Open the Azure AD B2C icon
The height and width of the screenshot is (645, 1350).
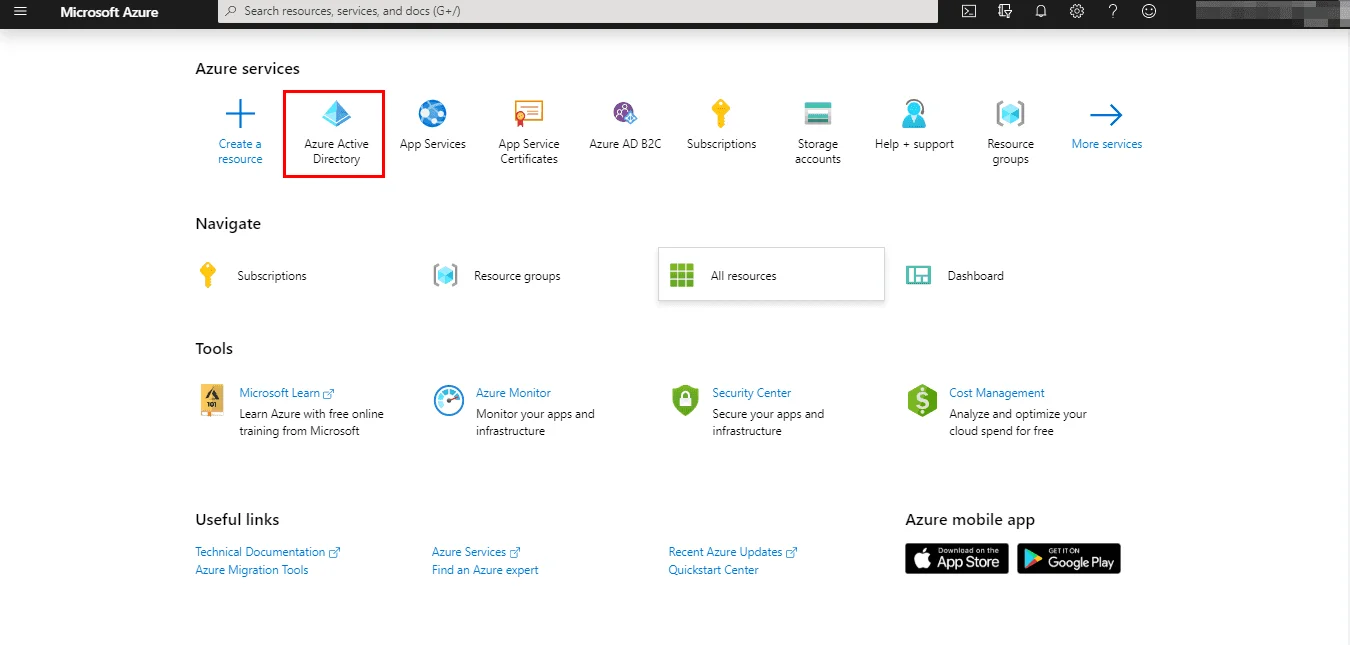tap(625, 113)
